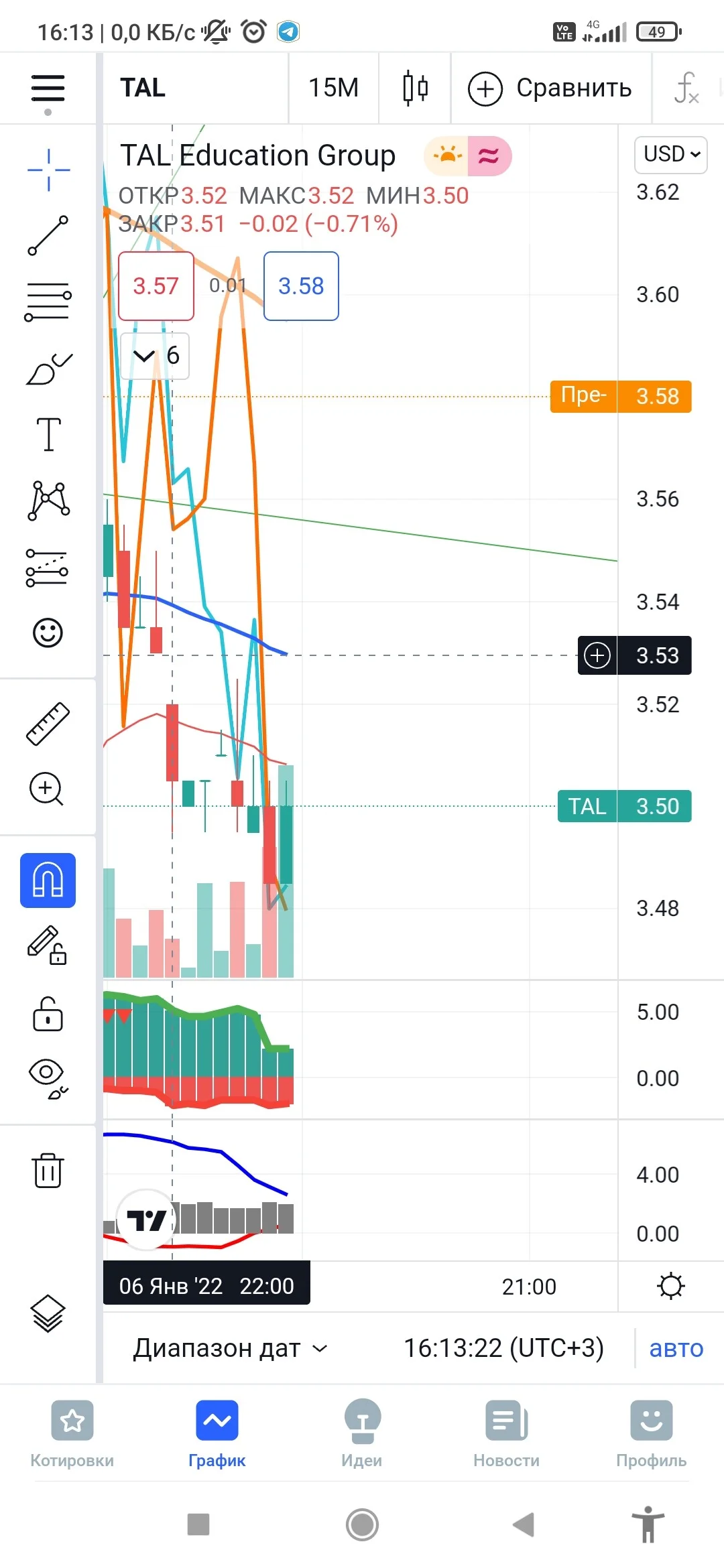Image resolution: width=724 pixels, height=1568 pixels.
Task: Tap the red 3.57 sell button
Action: click(x=156, y=286)
